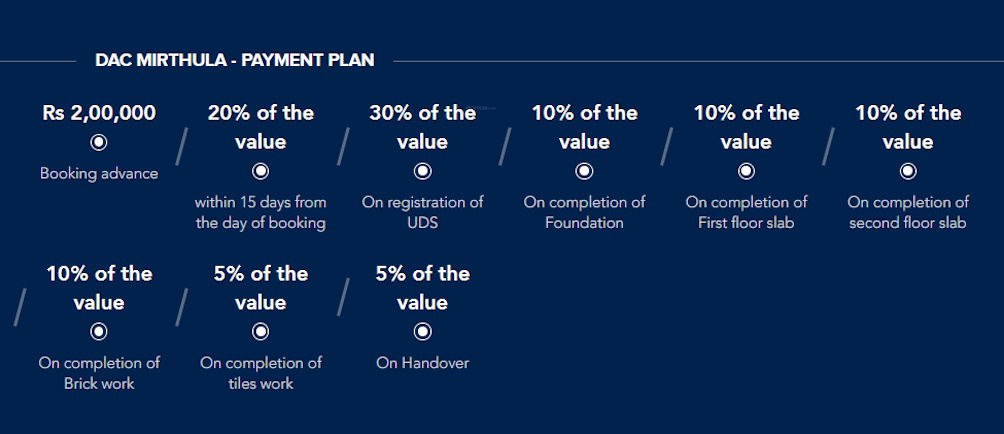This screenshot has height=434, width=1004.
Task: Click the 'Rs 2,00,000' amount heading
Action: (99, 113)
